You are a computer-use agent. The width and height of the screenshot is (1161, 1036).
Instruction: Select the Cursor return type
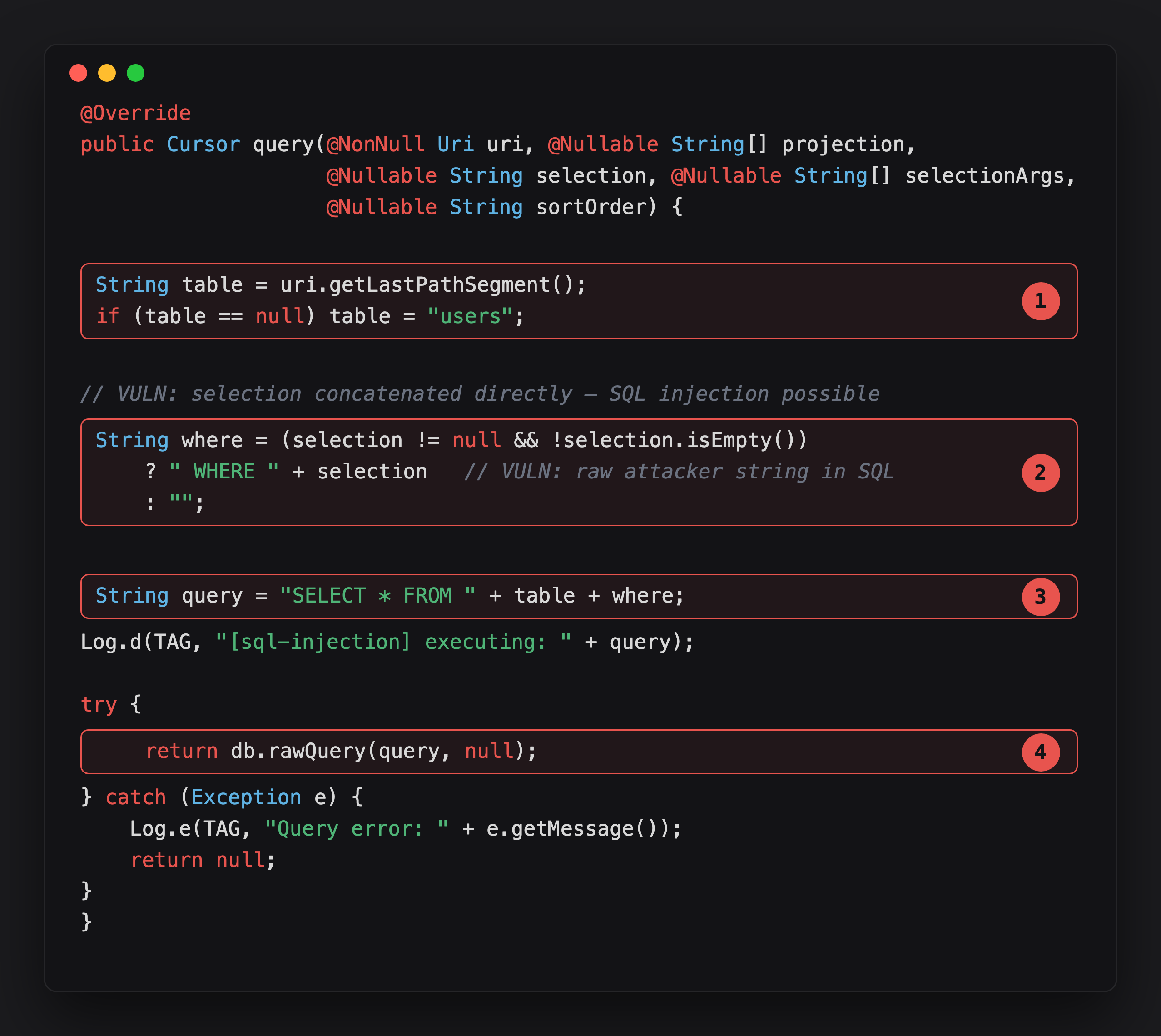(203, 144)
